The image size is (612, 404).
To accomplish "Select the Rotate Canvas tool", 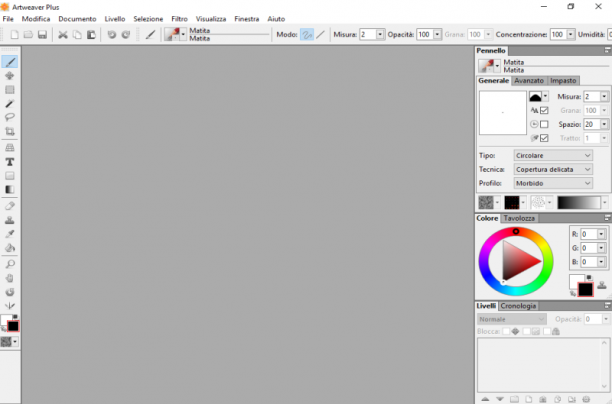I will tap(10, 292).
